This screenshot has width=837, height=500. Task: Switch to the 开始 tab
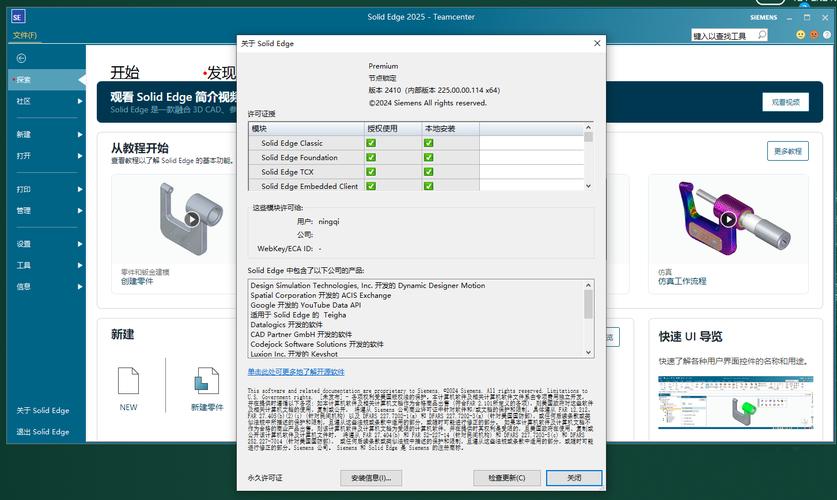click(125, 72)
